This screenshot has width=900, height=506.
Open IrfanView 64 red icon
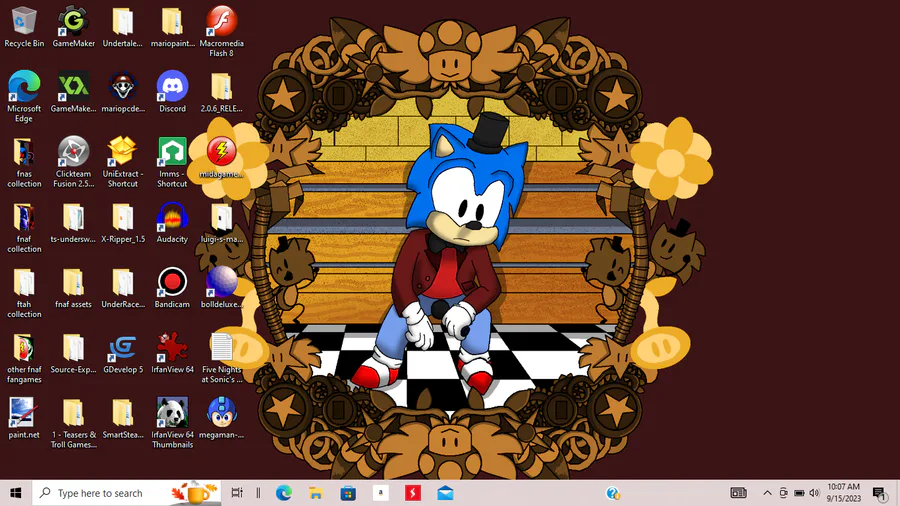point(172,353)
